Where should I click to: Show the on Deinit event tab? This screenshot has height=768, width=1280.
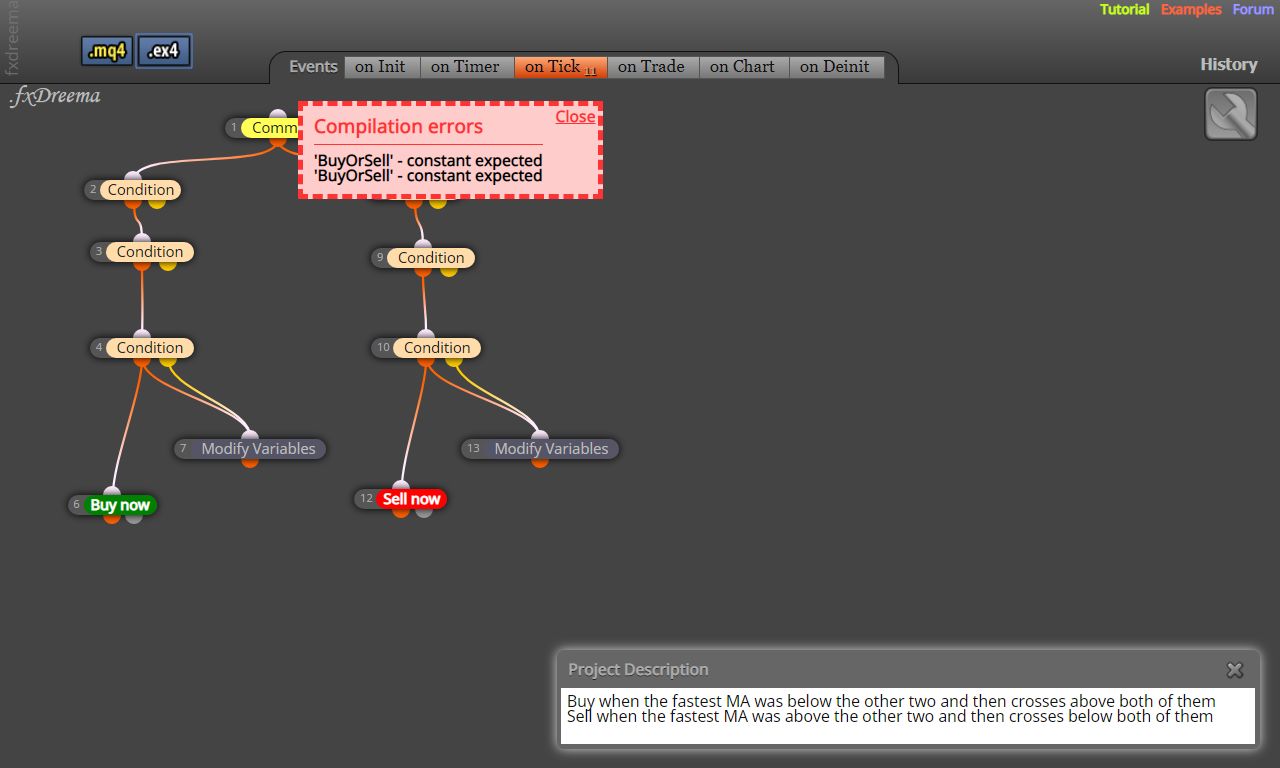click(x=836, y=67)
